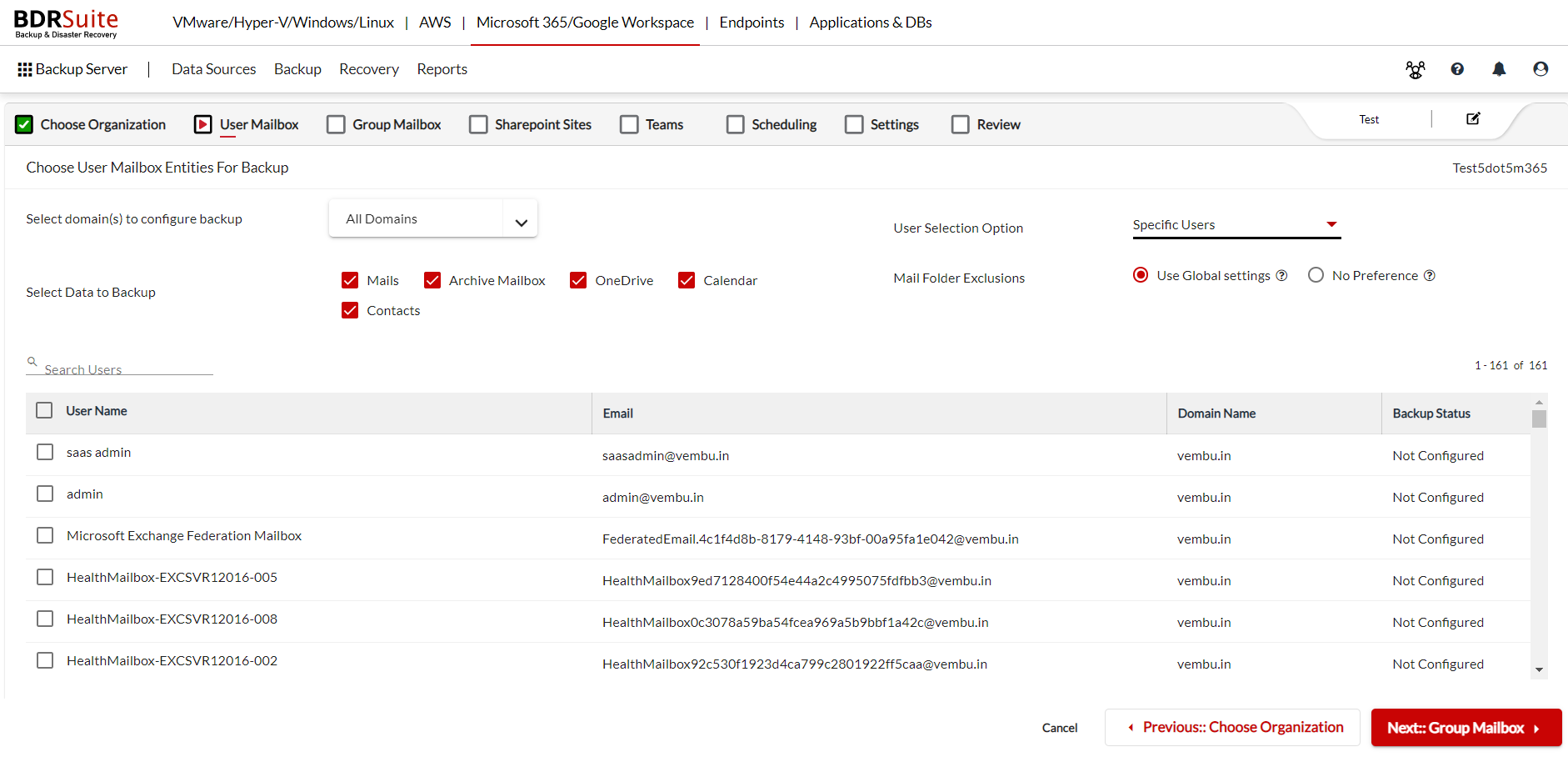Click the Cancel button
This screenshot has height=767, width=1568.
click(1060, 728)
